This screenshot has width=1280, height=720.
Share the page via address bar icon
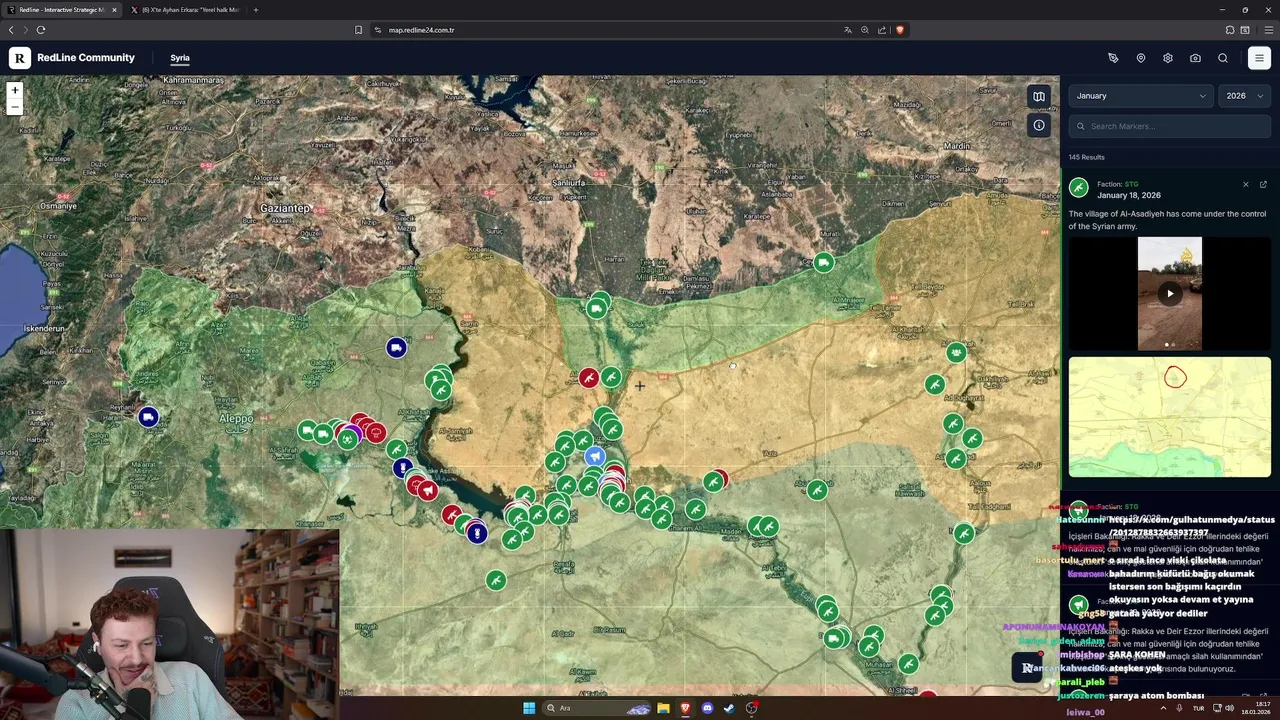[882, 30]
